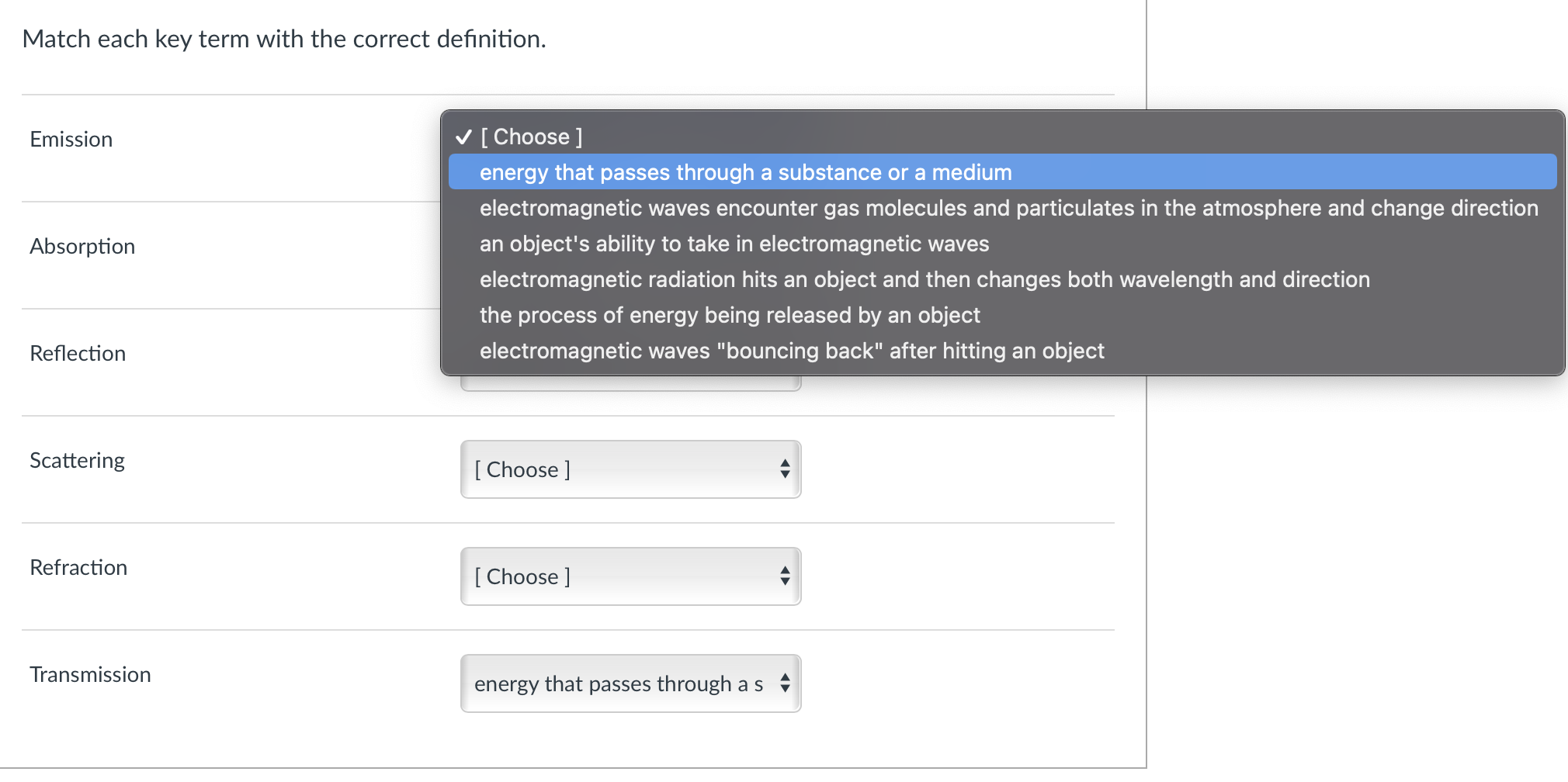Click the Reflection term label

[x=78, y=353]
